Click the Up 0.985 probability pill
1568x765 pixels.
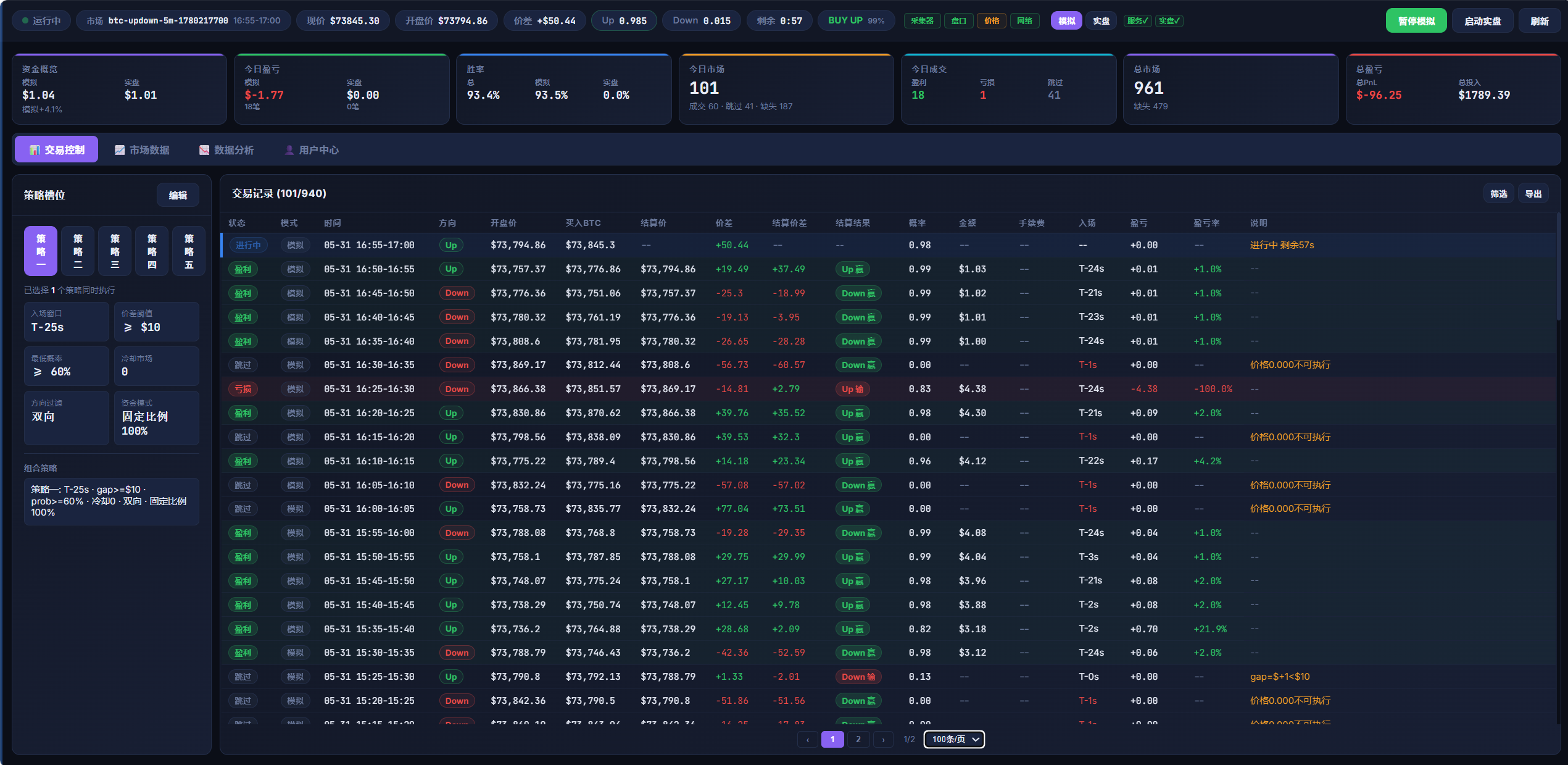tap(624, 20)
